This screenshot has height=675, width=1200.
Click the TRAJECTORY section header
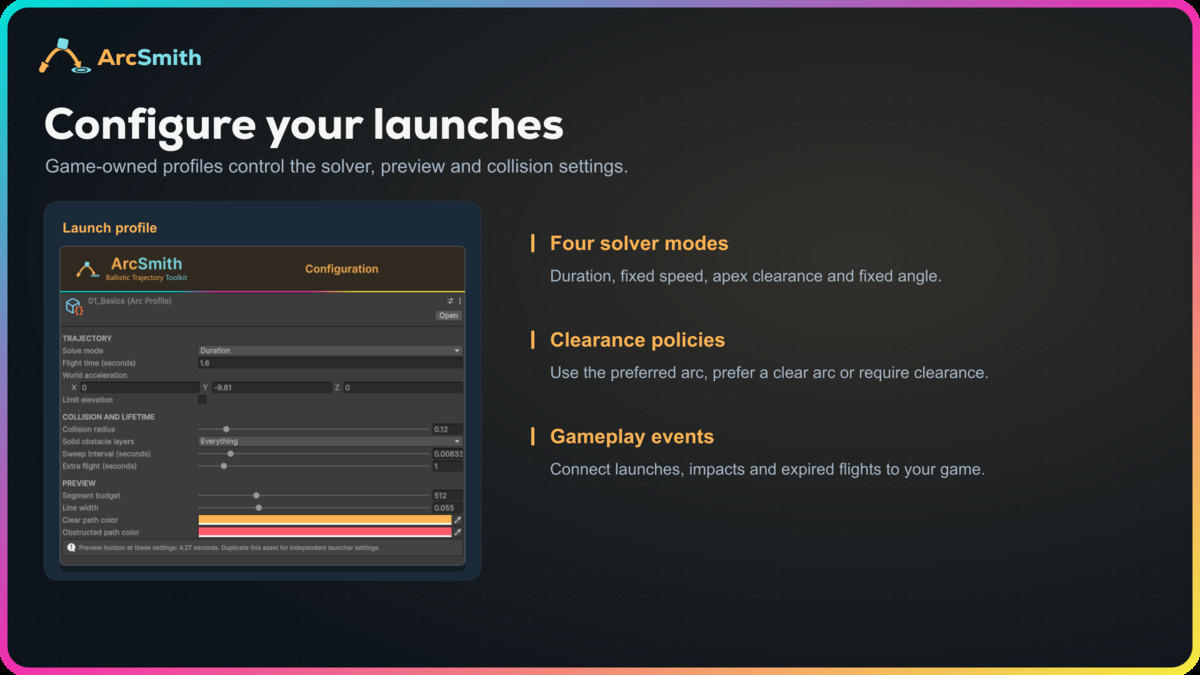tap(87, 338)
